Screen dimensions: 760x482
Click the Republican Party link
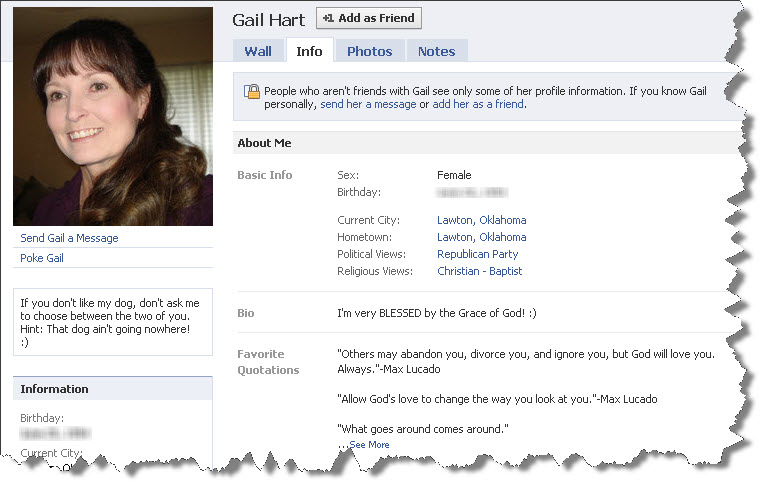pyautogui.click(x=477, y=254)
